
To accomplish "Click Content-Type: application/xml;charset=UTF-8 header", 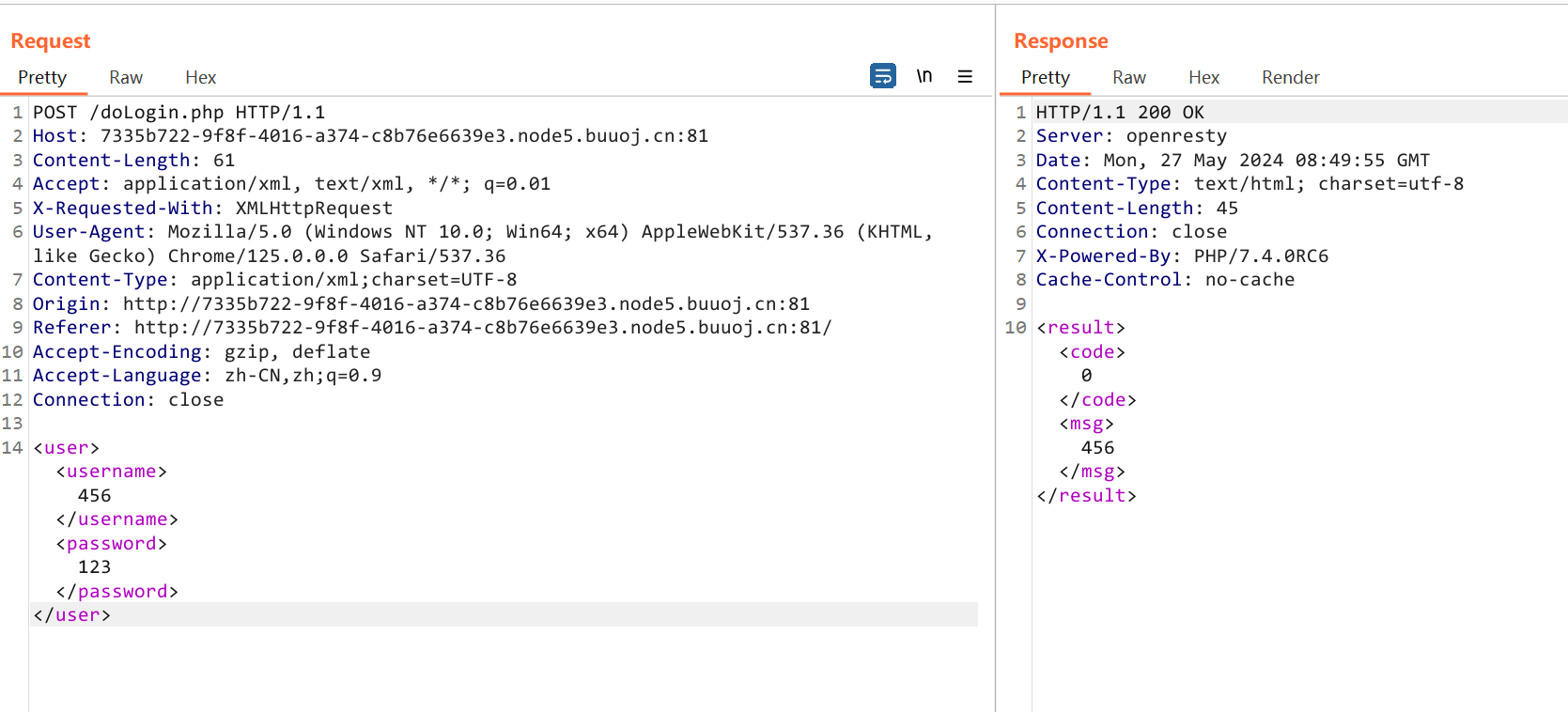I will click(274, 279).
